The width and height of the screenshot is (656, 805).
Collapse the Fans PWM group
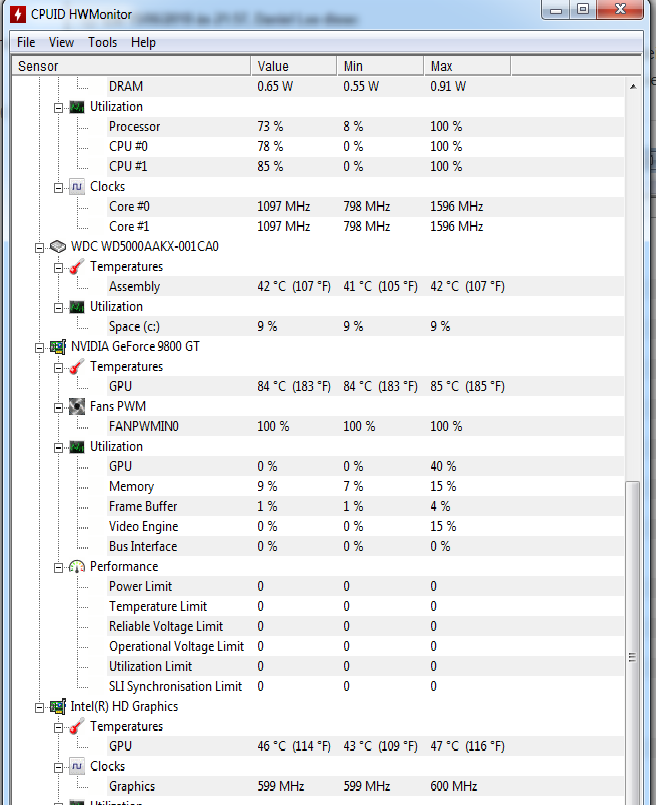click(x=59, y=408)
